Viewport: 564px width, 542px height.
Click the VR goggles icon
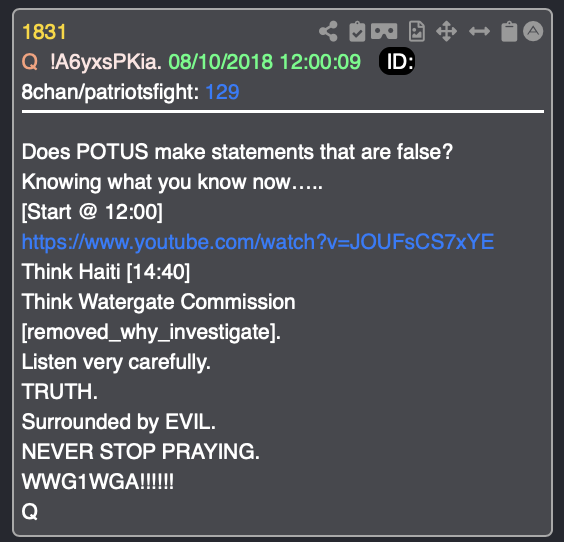click(384, 31)
